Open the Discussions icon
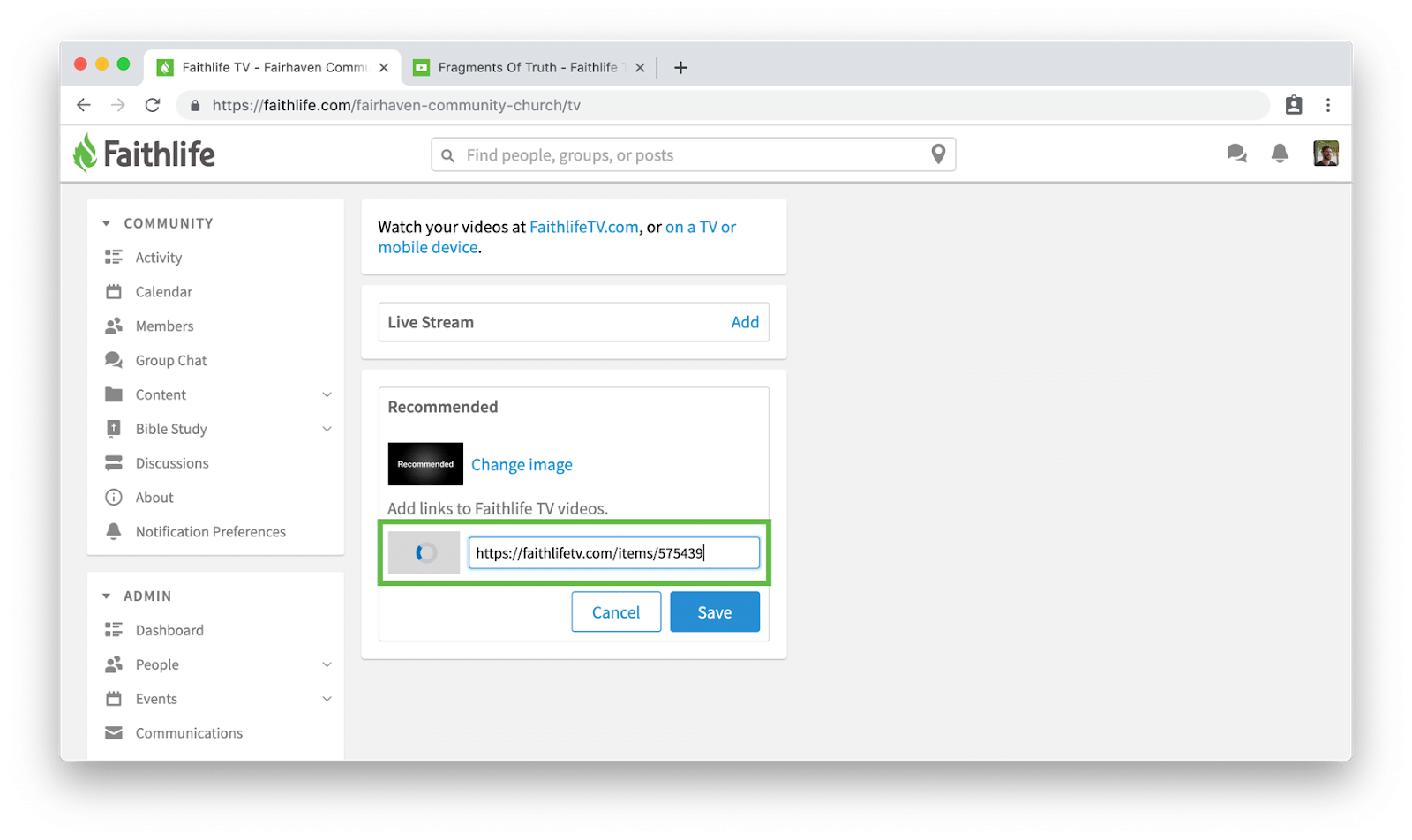 coord(114,463)
